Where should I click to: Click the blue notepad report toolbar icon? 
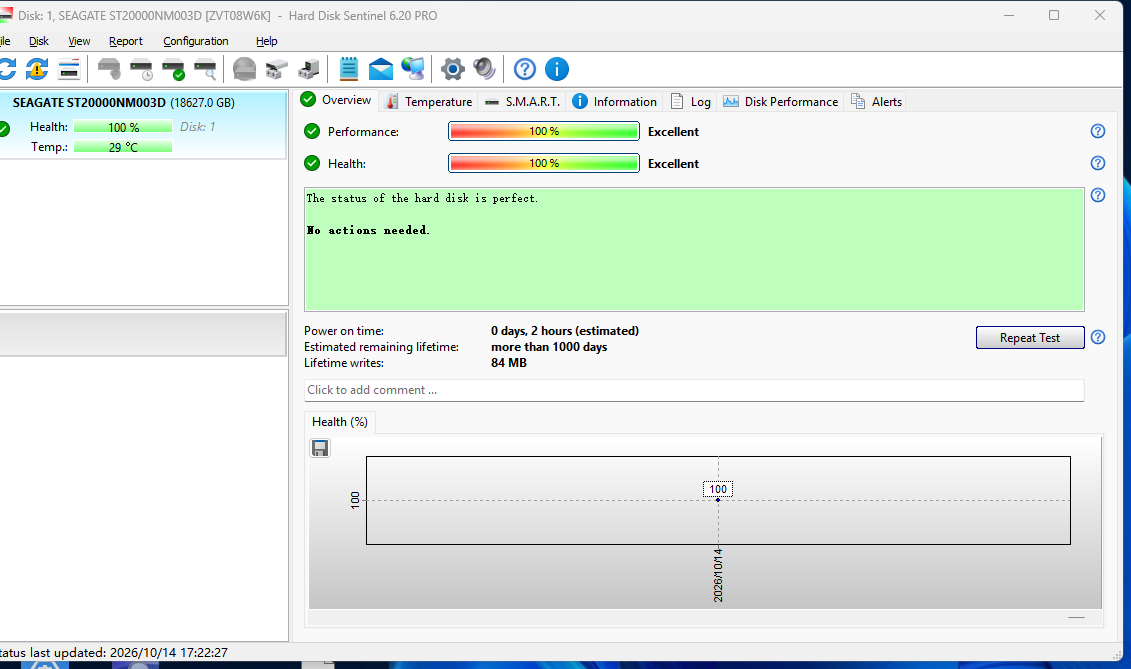click(x=348, y=69)
